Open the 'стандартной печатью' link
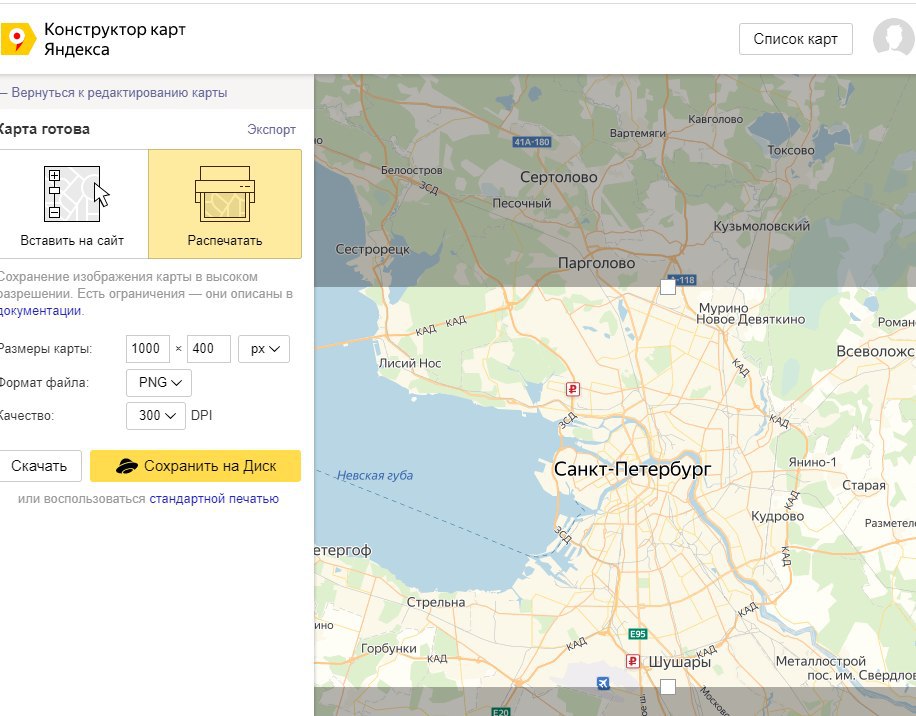This screenshot has height=716, width=916. (214, 499)
